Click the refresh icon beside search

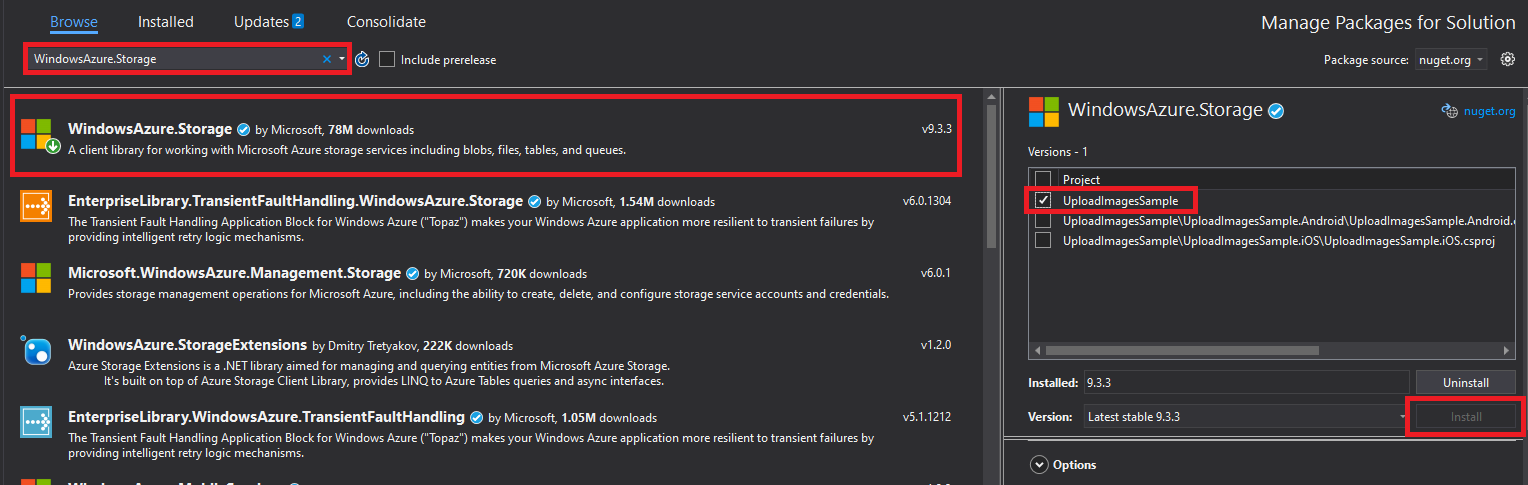click(x=362, y=60)
